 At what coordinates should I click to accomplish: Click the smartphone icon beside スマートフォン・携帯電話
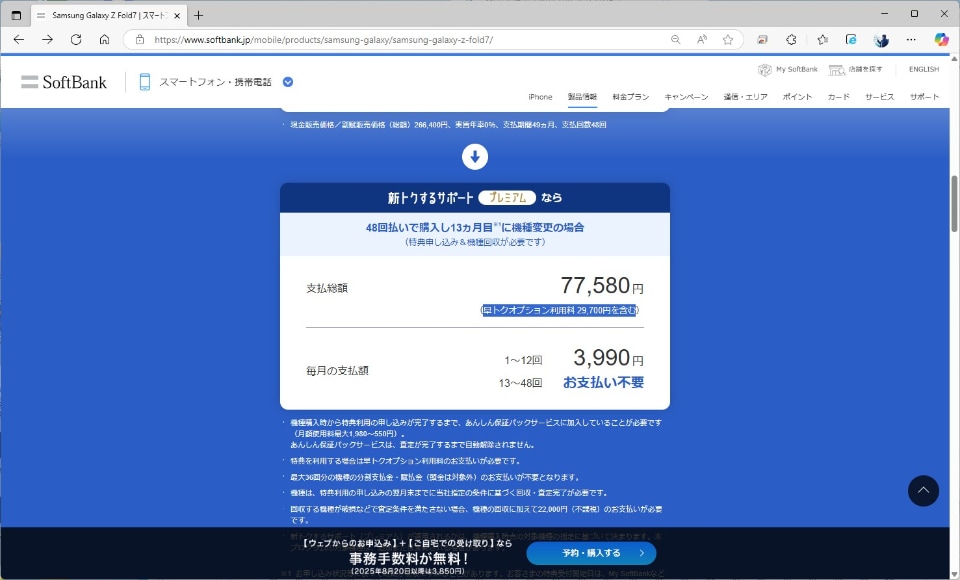pyautogui.click(x=144, y=82)
